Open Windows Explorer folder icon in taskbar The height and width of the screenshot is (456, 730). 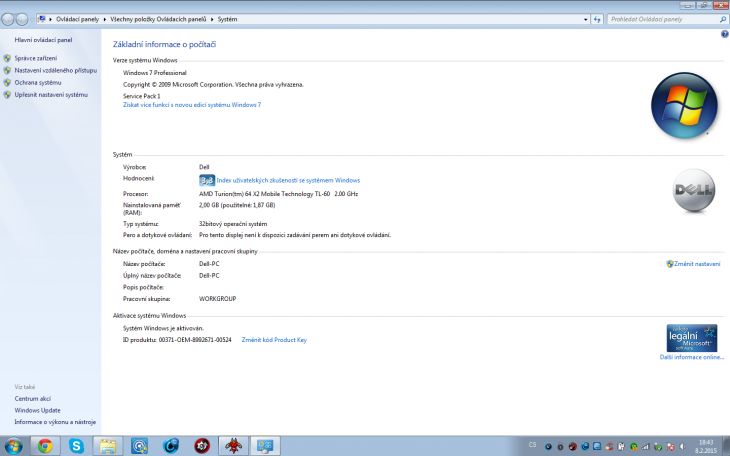(x=108, y=446)
